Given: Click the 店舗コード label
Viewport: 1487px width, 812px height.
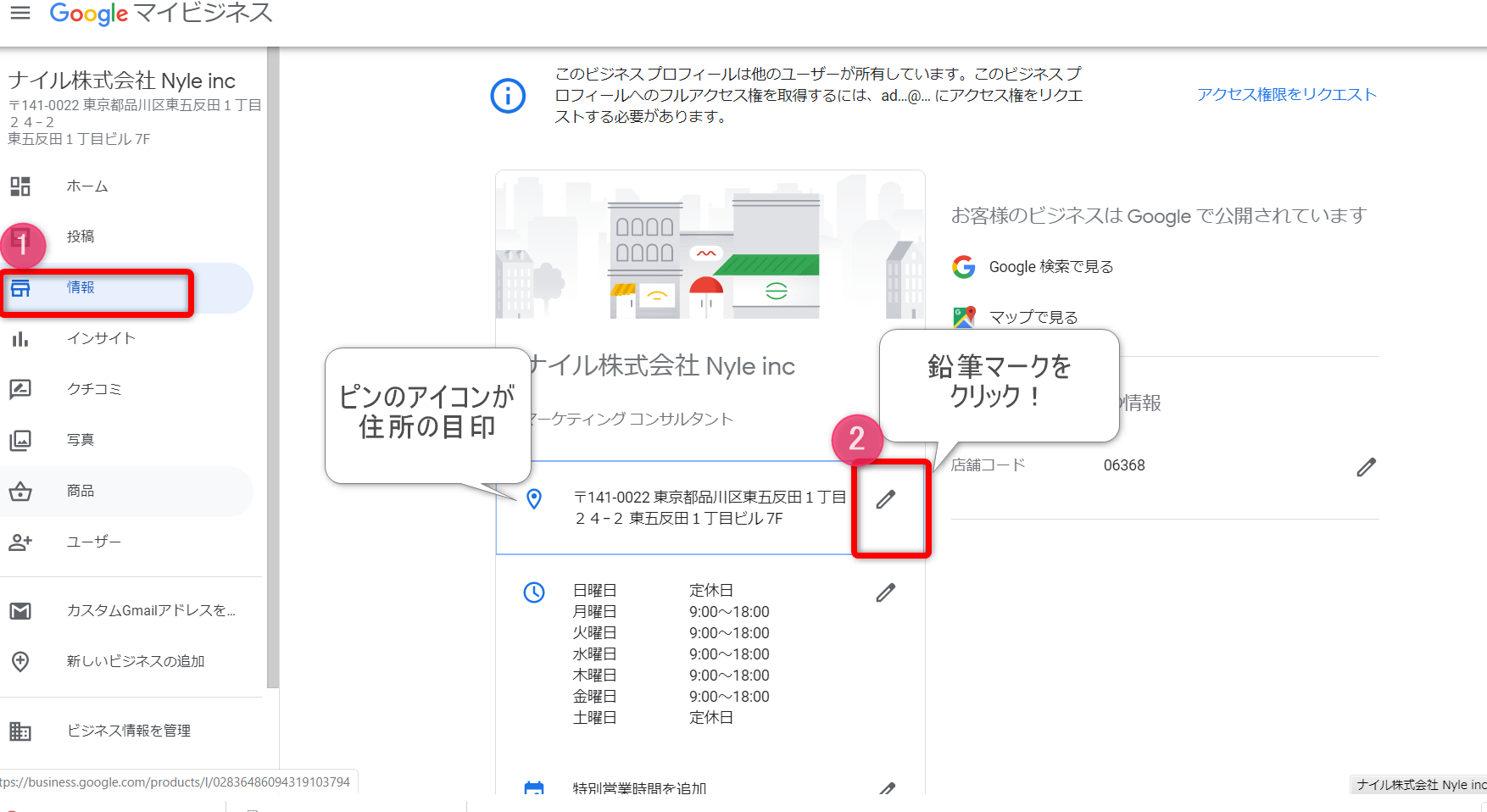Looking at the screenshot, I should [989, 464].
